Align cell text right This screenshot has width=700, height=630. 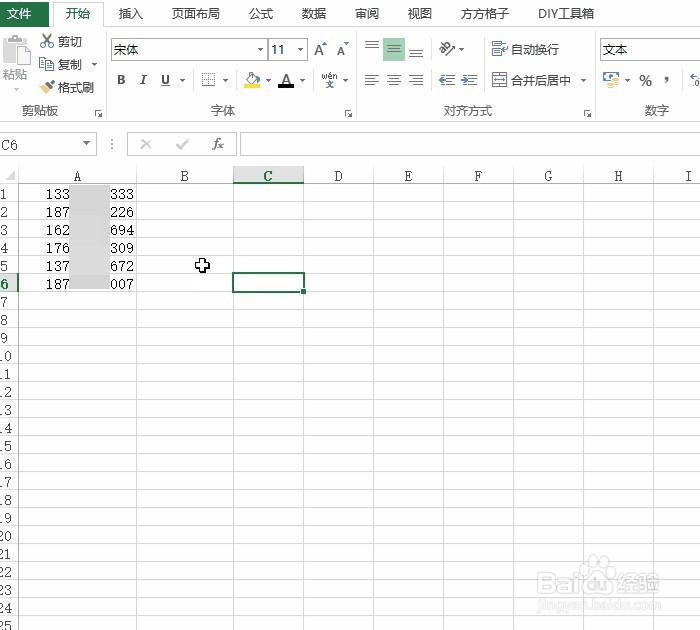coord(416,80)
